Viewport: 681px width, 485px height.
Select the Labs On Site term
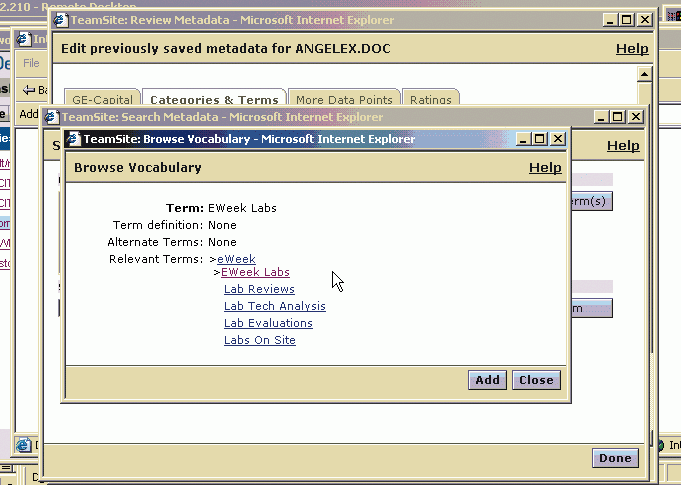click(260, 340)
